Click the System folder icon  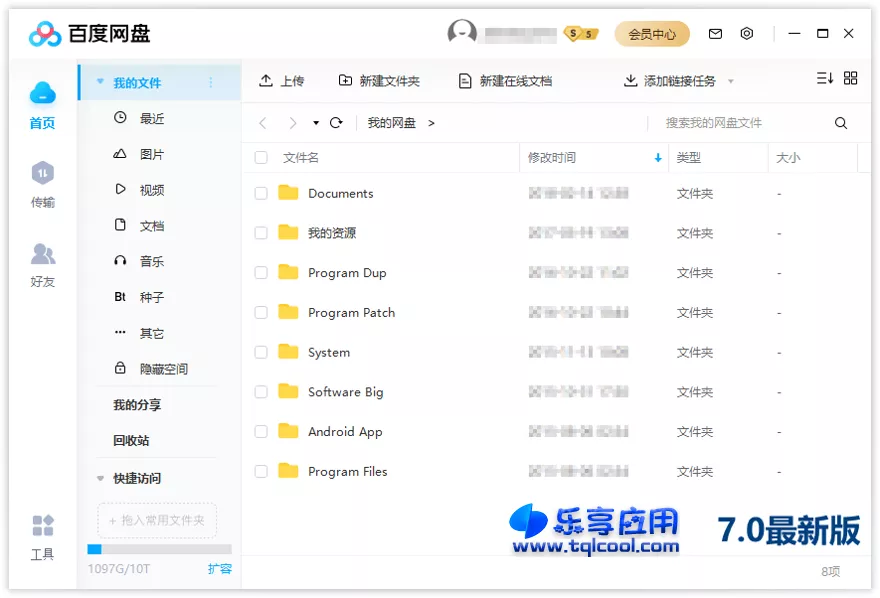pyautogui.click(x=288, y=351)
